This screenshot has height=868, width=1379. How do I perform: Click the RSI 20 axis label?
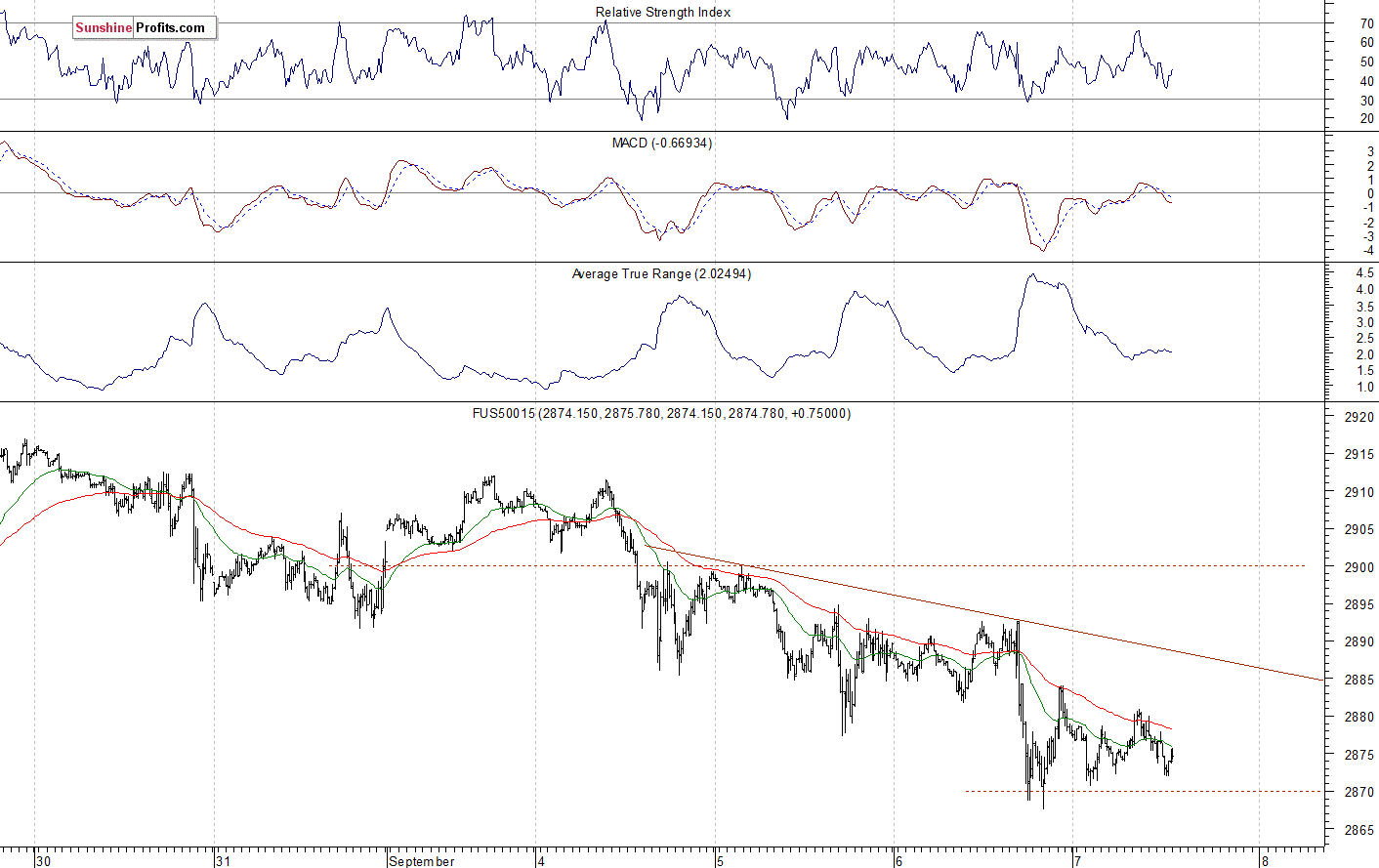(x=1367, y=119)
